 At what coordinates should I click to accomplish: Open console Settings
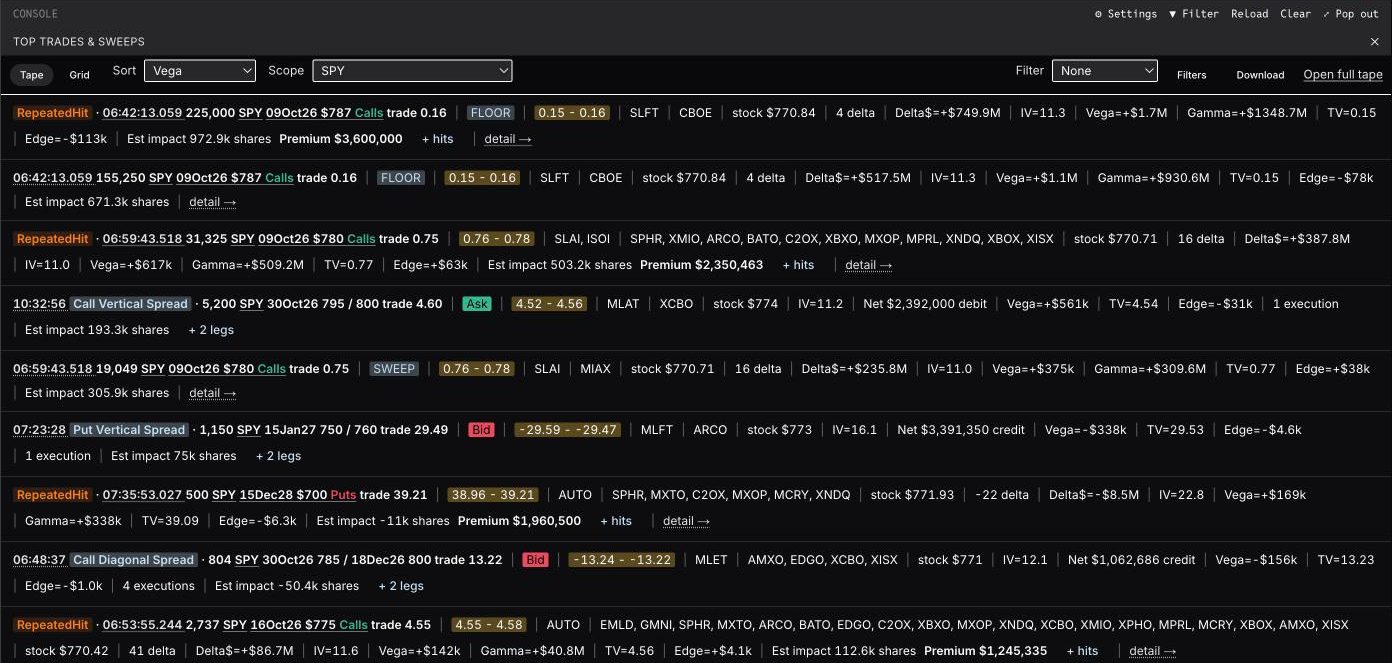[1125, 14]
